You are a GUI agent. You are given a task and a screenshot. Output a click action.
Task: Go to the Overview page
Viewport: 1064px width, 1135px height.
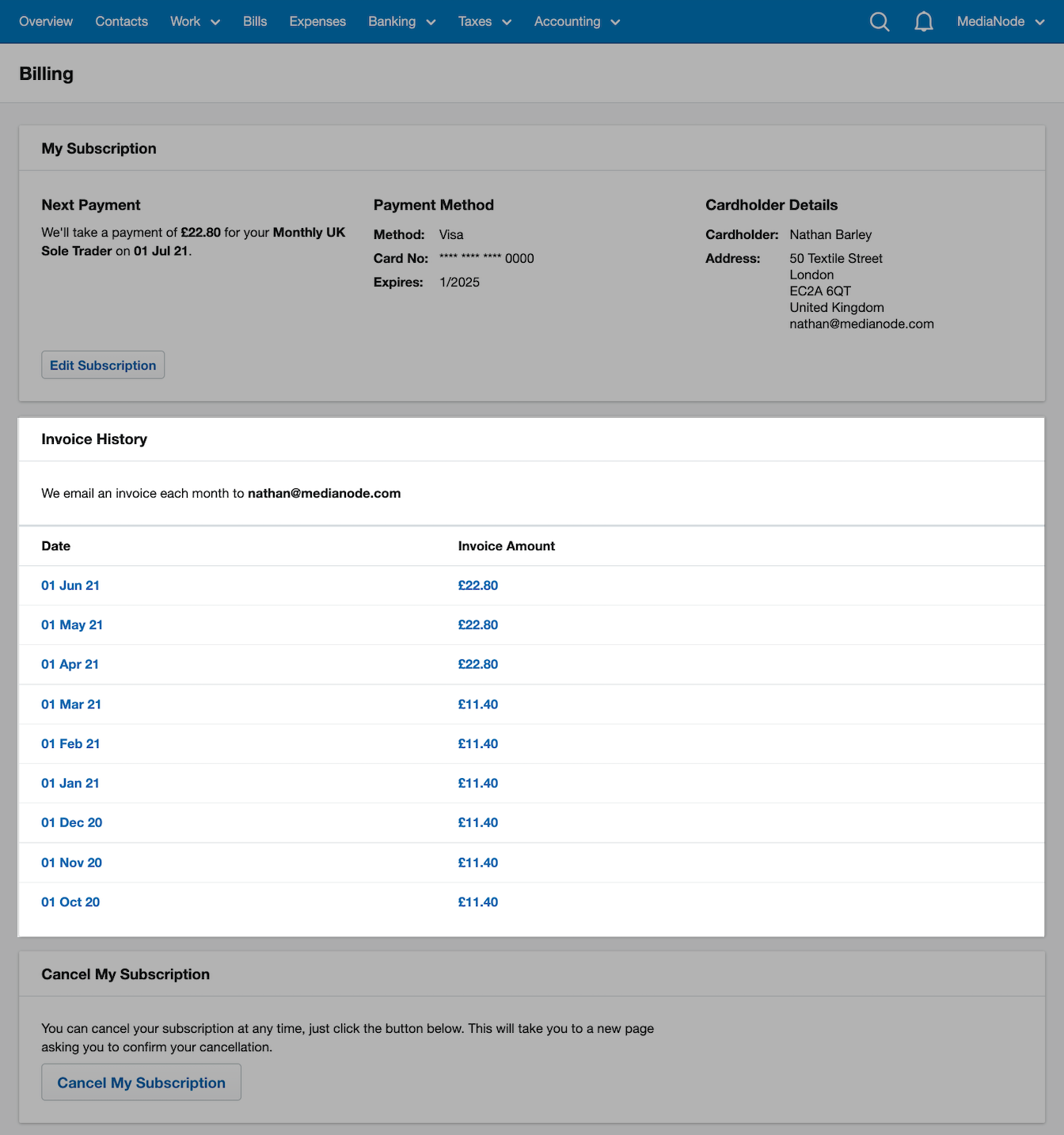tap(45, 21)
